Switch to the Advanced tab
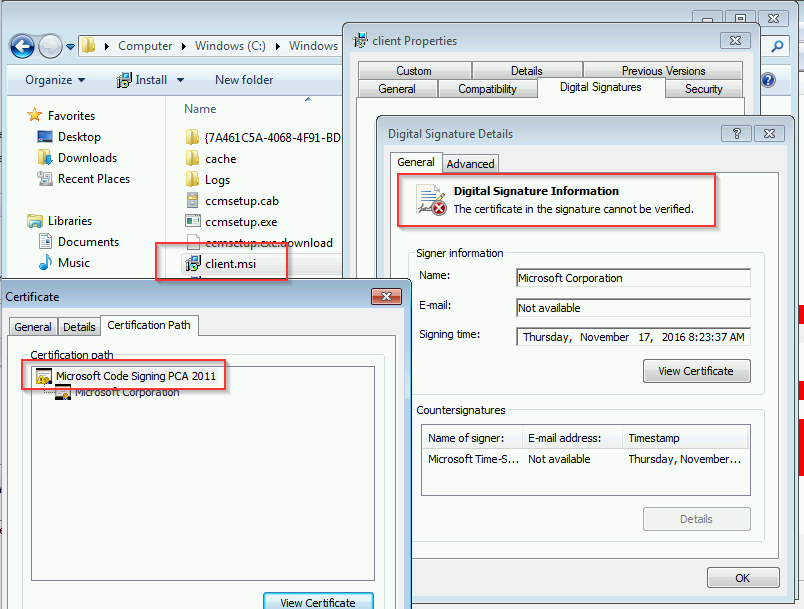The height and width of the screenshot is (609, 804). (x=470, y=164)
